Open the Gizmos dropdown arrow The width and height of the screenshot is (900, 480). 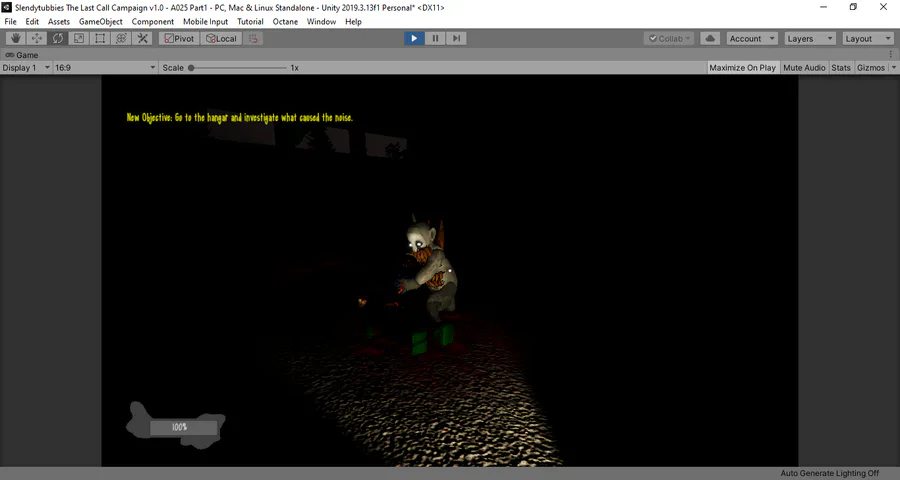pyautogui.click(x=894, y=68)
